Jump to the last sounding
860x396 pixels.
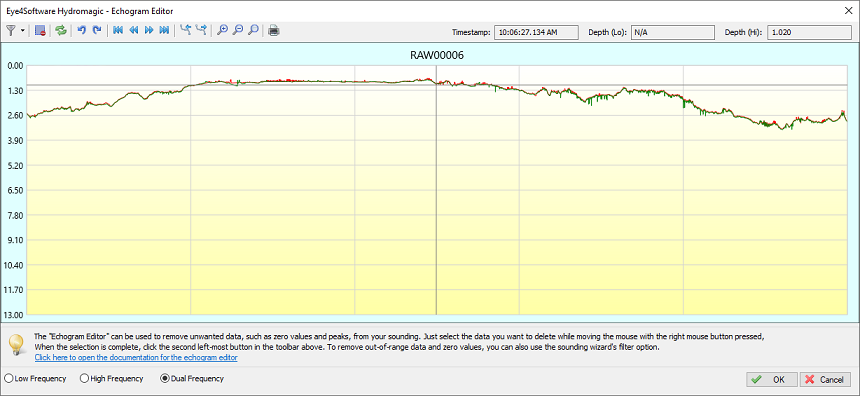point(164,31)
